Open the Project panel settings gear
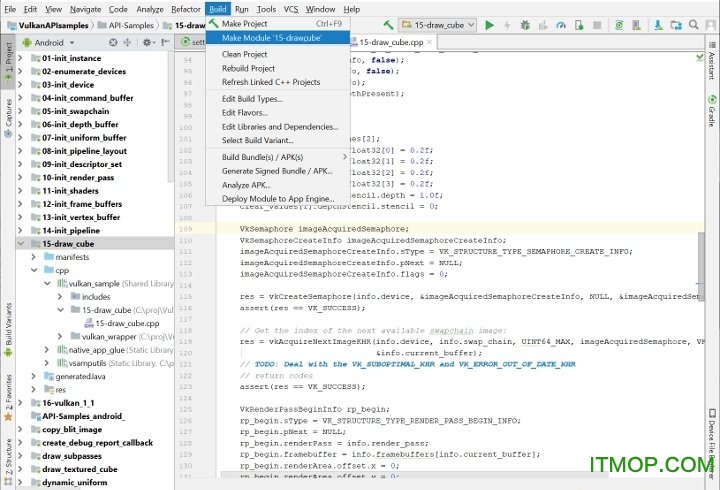Screen dimensions: 720x490 (x=146, y=42)
